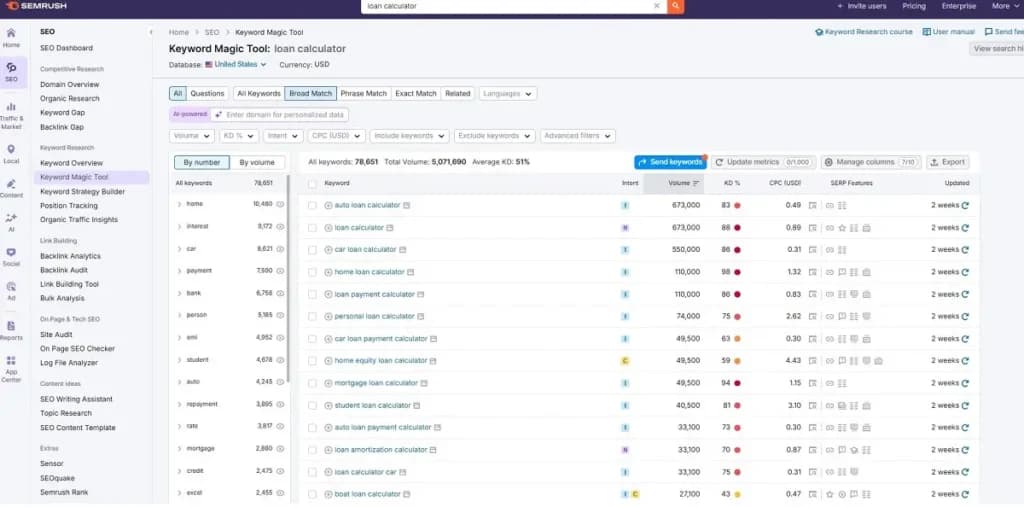Toggle the eye icon for interest group

pos(280,227)
